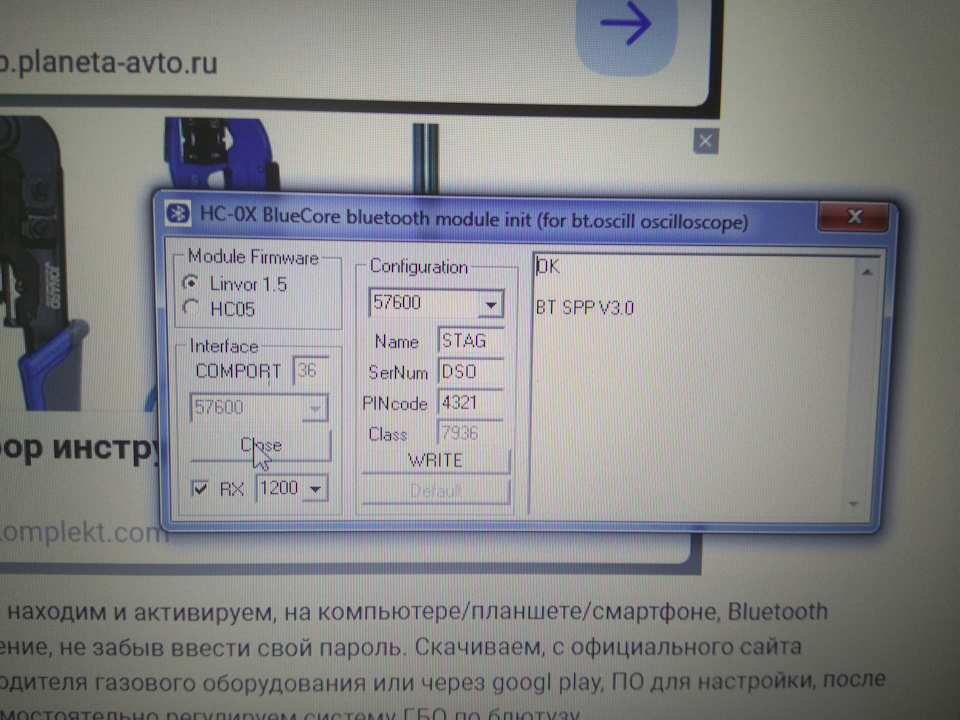Close the ad with the gray X icon
Viewport: 960px width, 720px height.
[705, 141]
